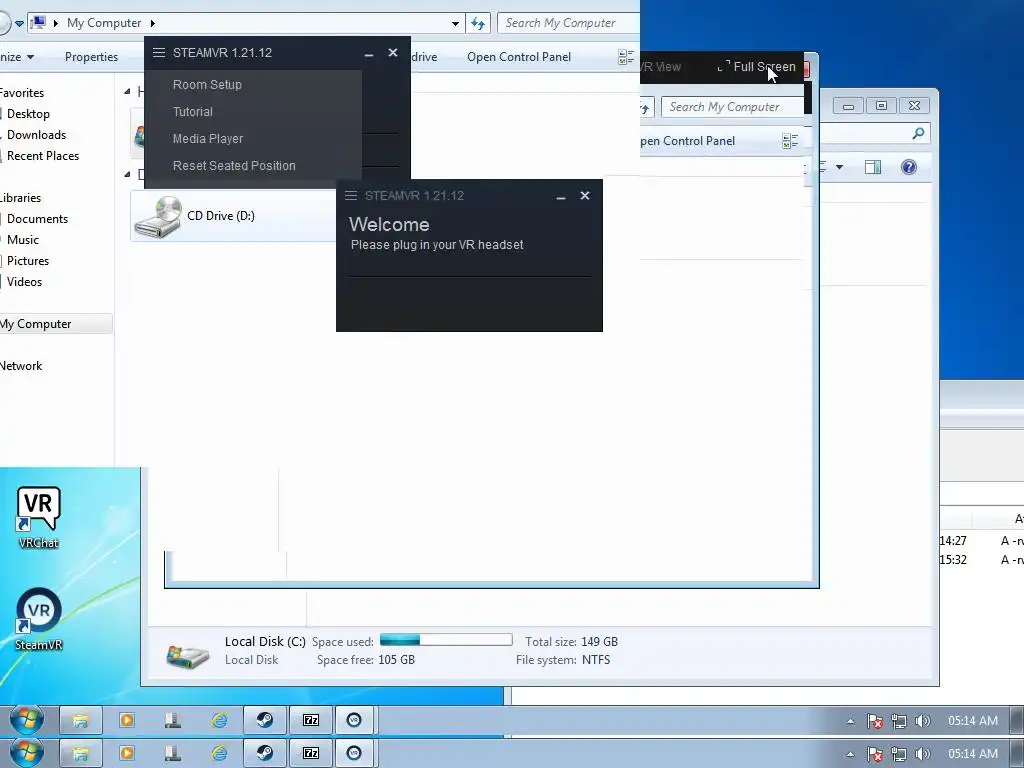Select Network in navigation pane
1024x768 pixels.
click(21, 366)
